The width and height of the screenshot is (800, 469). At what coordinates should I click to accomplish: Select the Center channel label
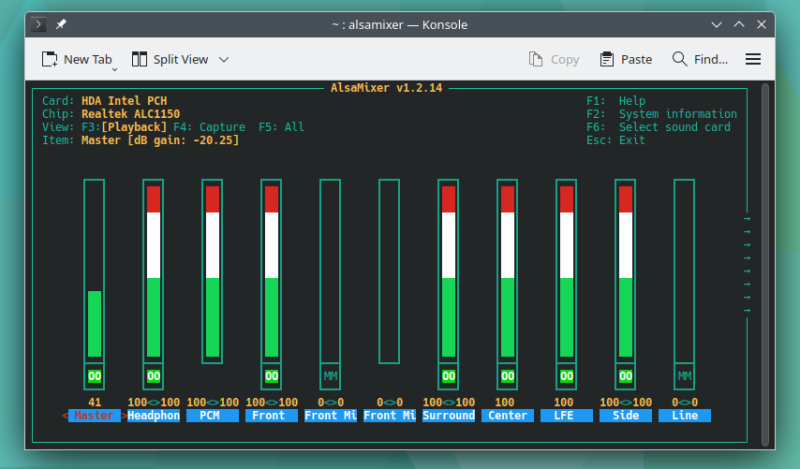click(x=508, y=415)
